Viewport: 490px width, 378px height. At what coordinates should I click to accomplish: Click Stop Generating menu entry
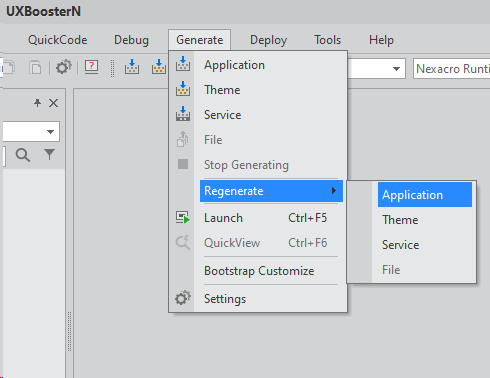[258, 165]
